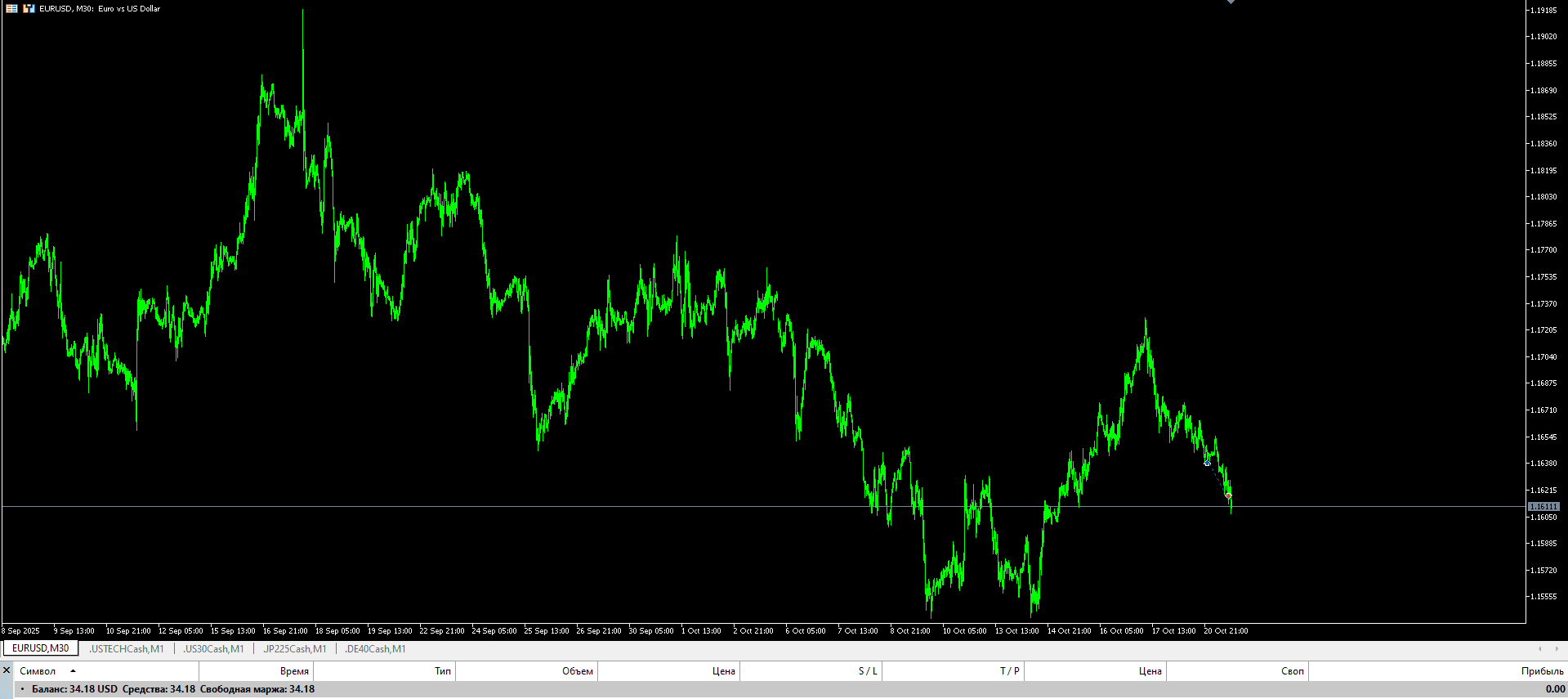Click the Depth of Market icon in chart corner
The width and height of the screenshot is (1568, 699).
point(11,8)
